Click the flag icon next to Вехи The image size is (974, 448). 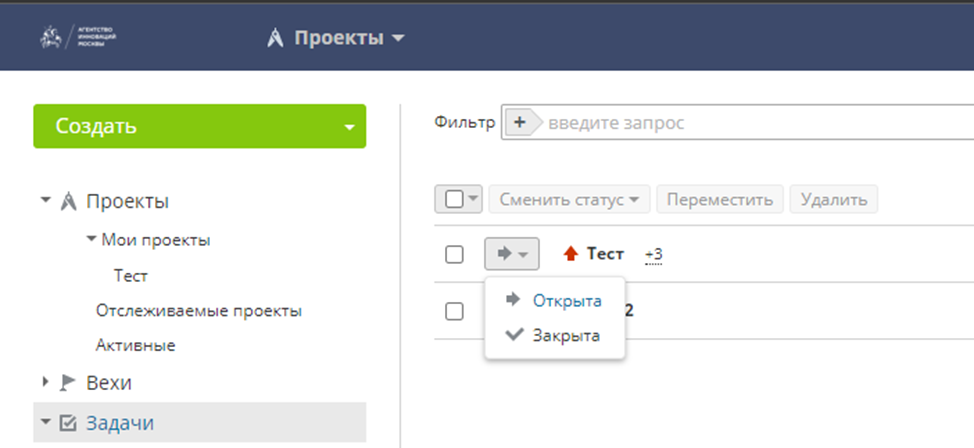69,382
